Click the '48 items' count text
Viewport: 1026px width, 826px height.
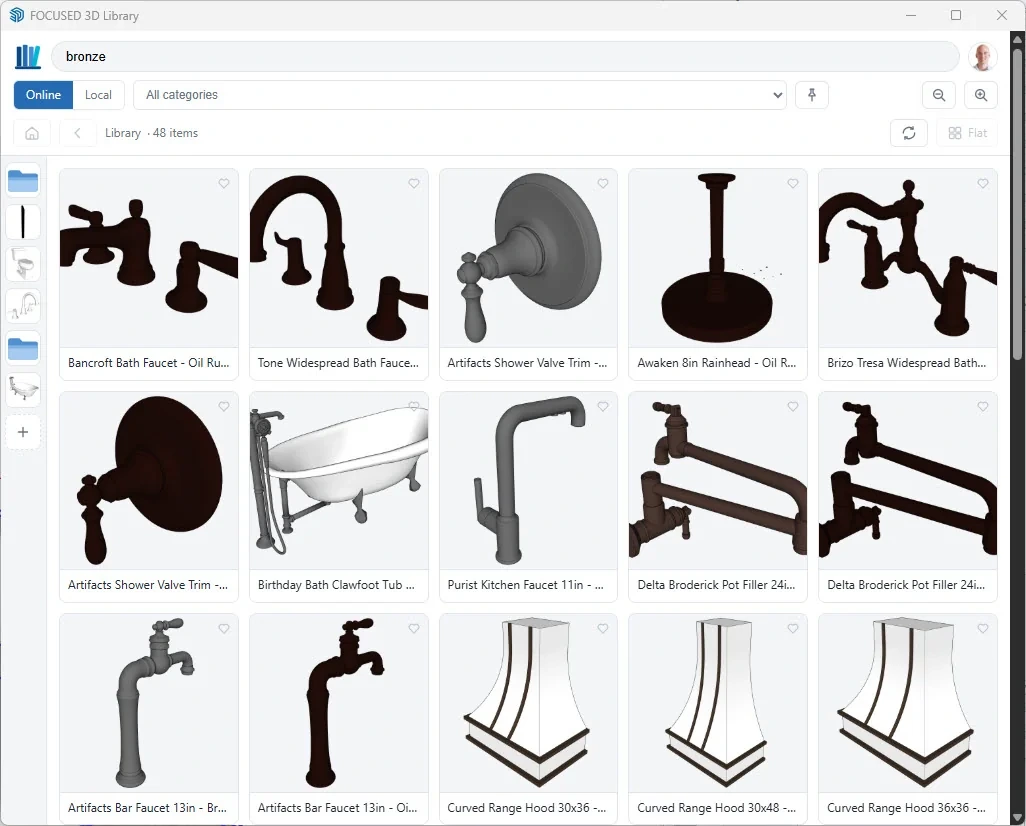(175, 133)
